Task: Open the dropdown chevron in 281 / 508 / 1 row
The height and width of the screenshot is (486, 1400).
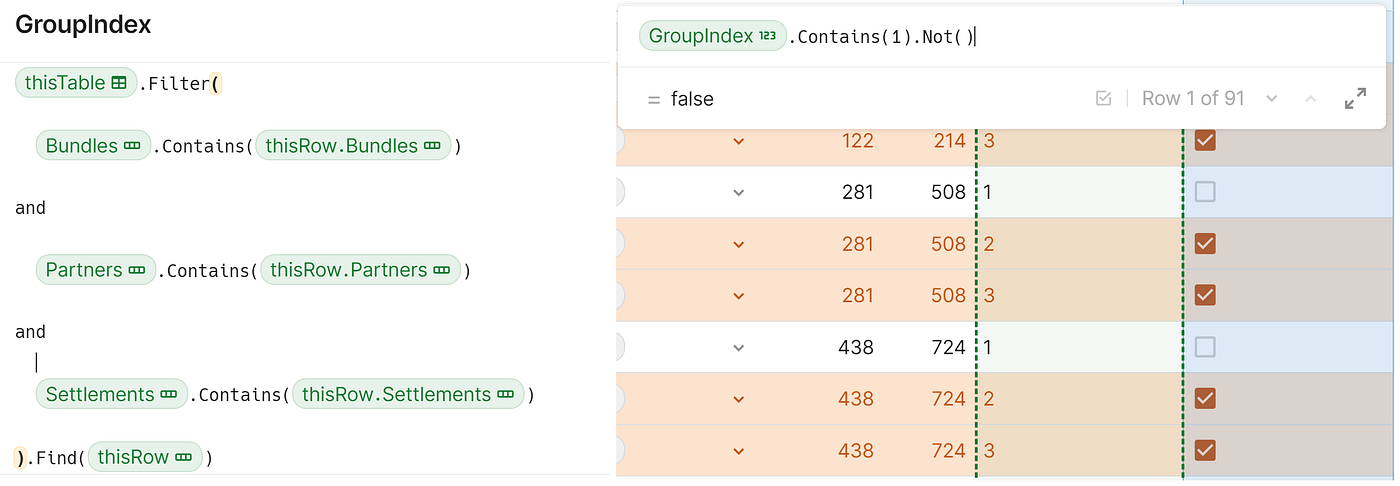Action: (738, 192)
